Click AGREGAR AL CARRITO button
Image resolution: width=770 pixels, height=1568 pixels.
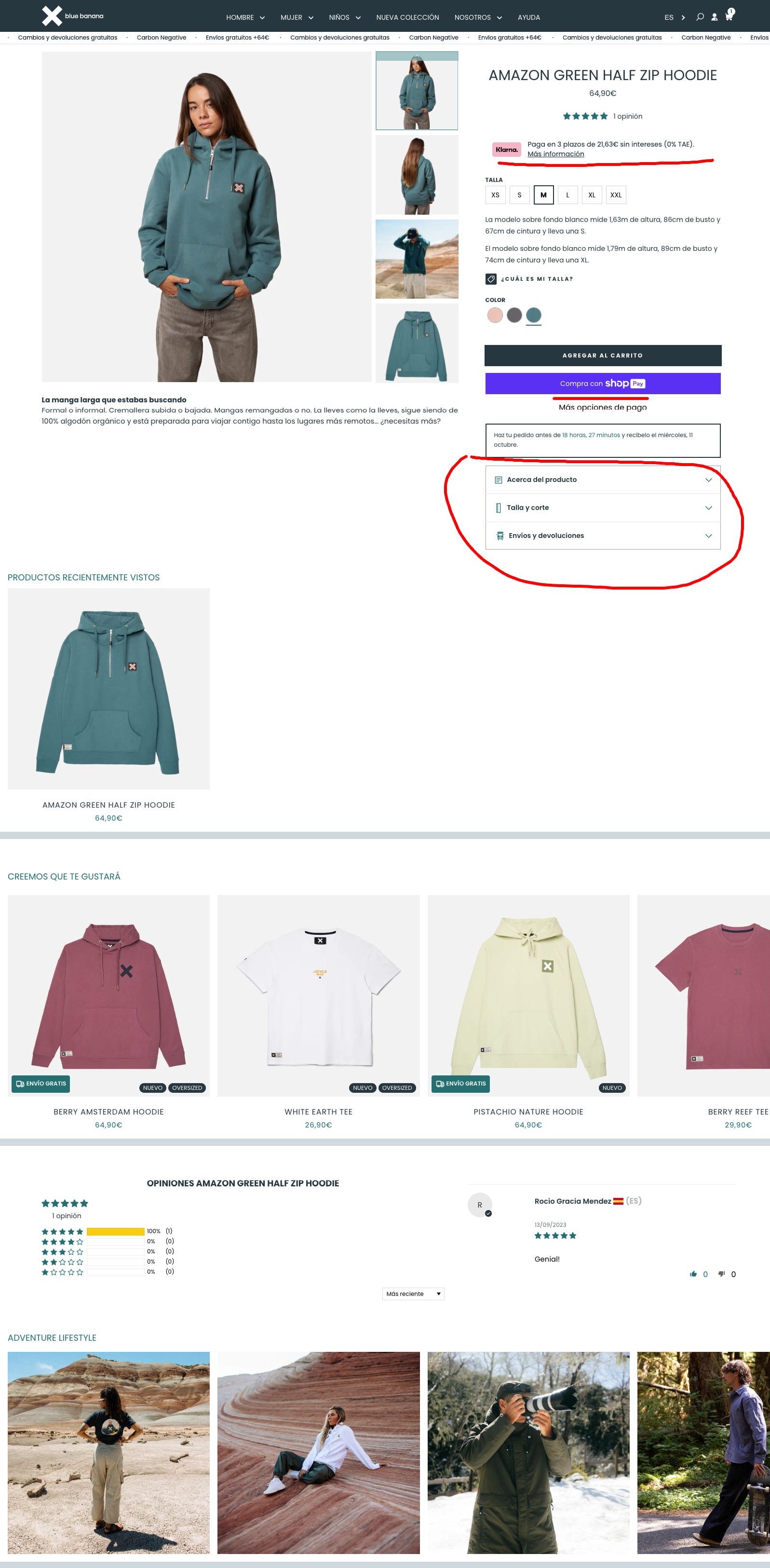coord(603,356)
